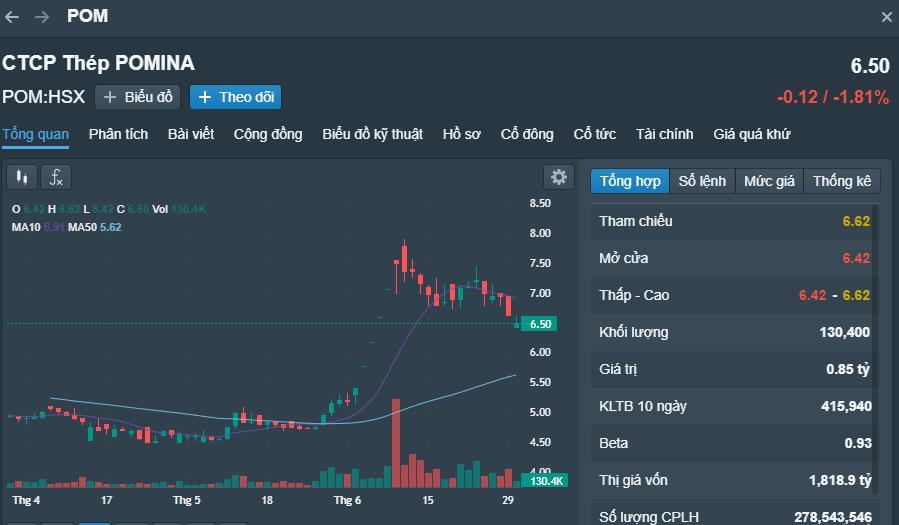Switch to the Tổng quan tab

pyautogui.click(x=36, y=134)
